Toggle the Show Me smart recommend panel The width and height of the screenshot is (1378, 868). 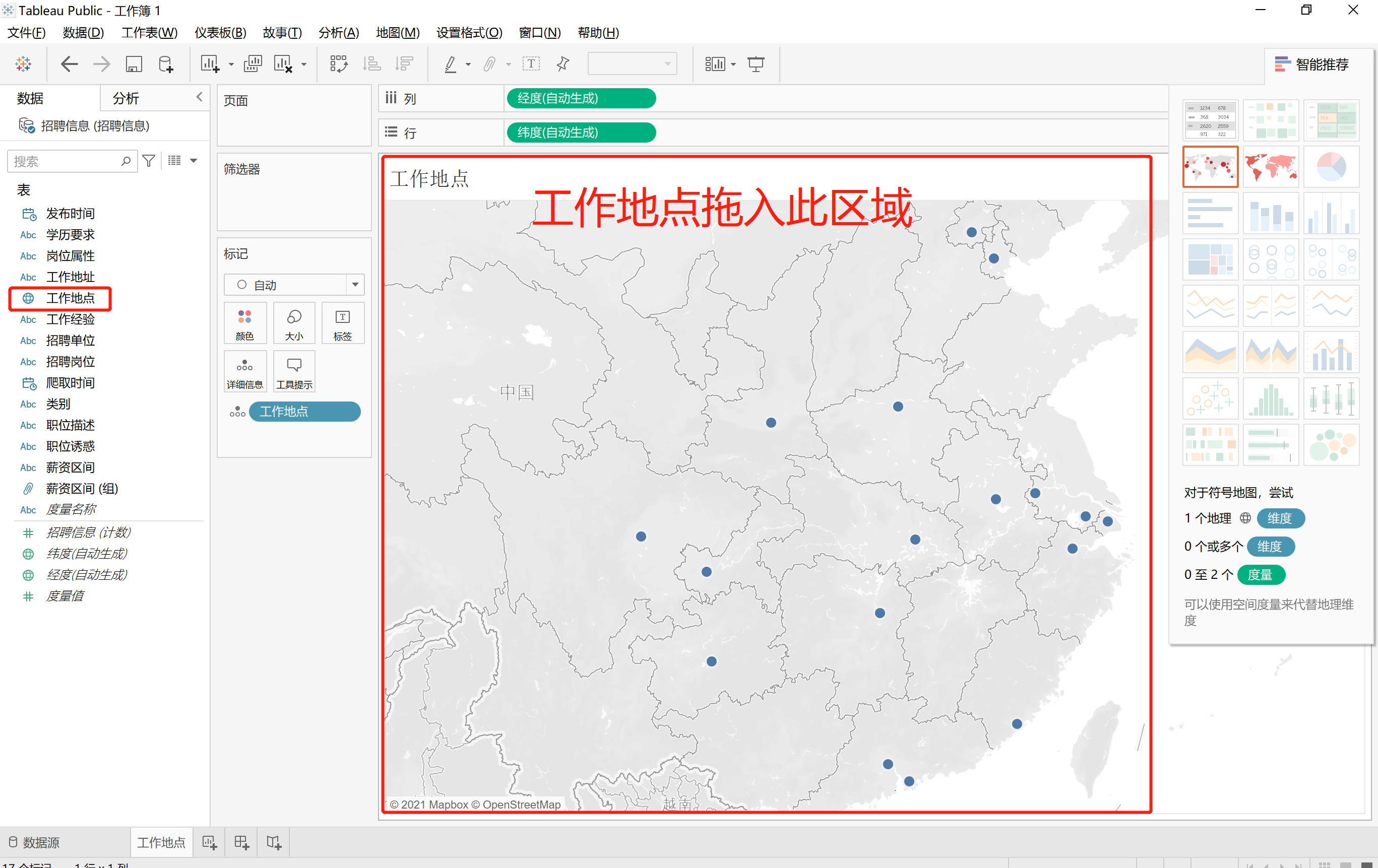1312,64
